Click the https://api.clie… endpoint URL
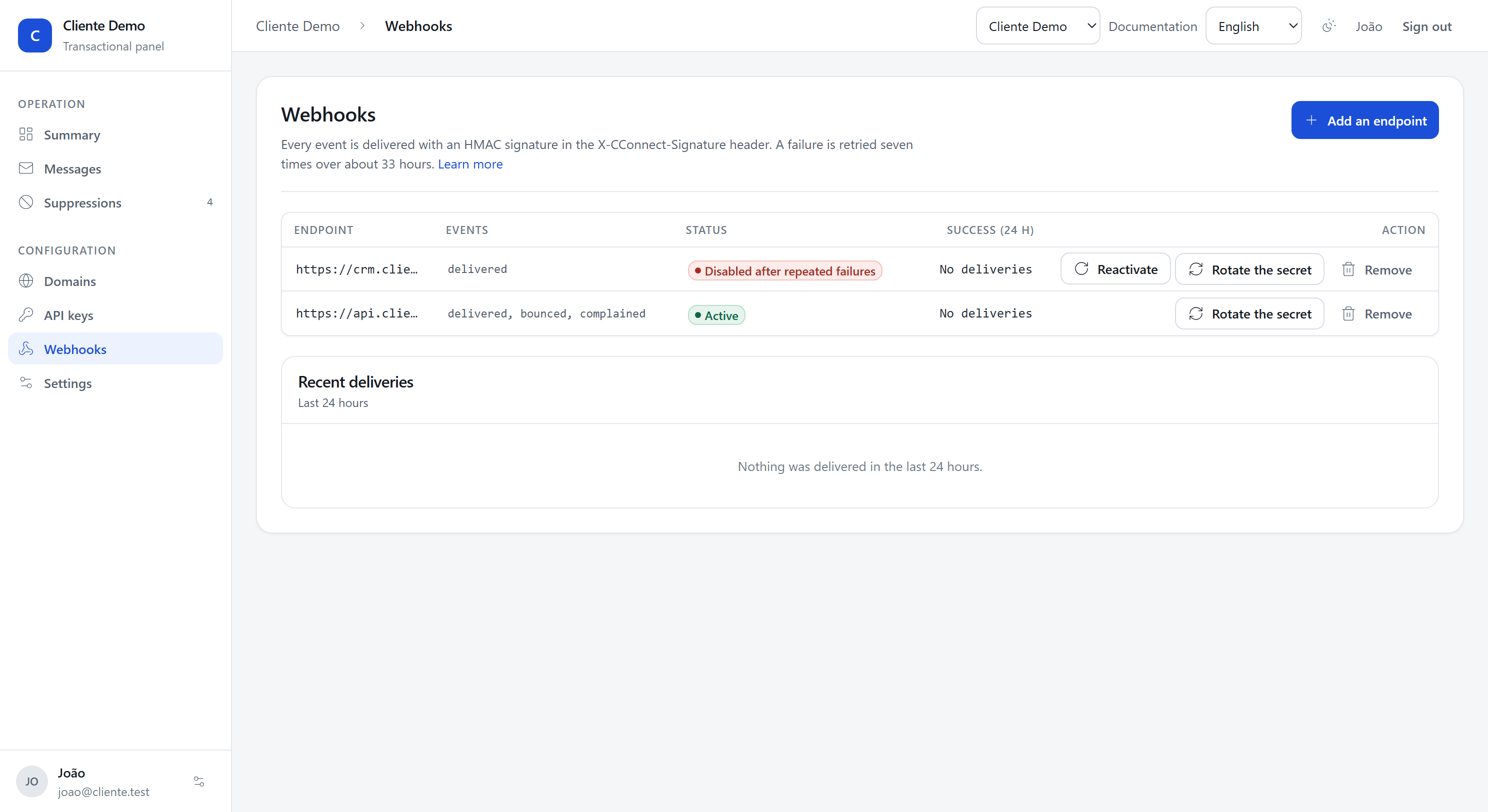This screenshot has width=1488, height=812. pyautogui.click(x=356, y=313)
